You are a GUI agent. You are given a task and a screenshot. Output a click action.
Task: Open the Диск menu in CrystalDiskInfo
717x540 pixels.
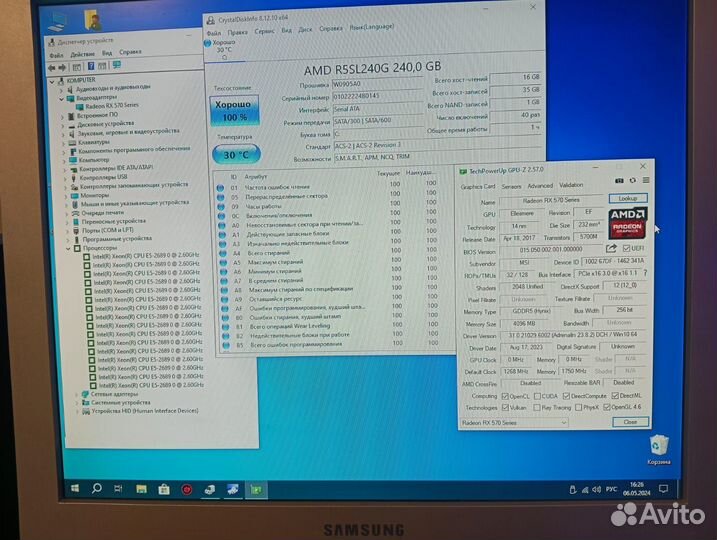click(x=305, y=30)
